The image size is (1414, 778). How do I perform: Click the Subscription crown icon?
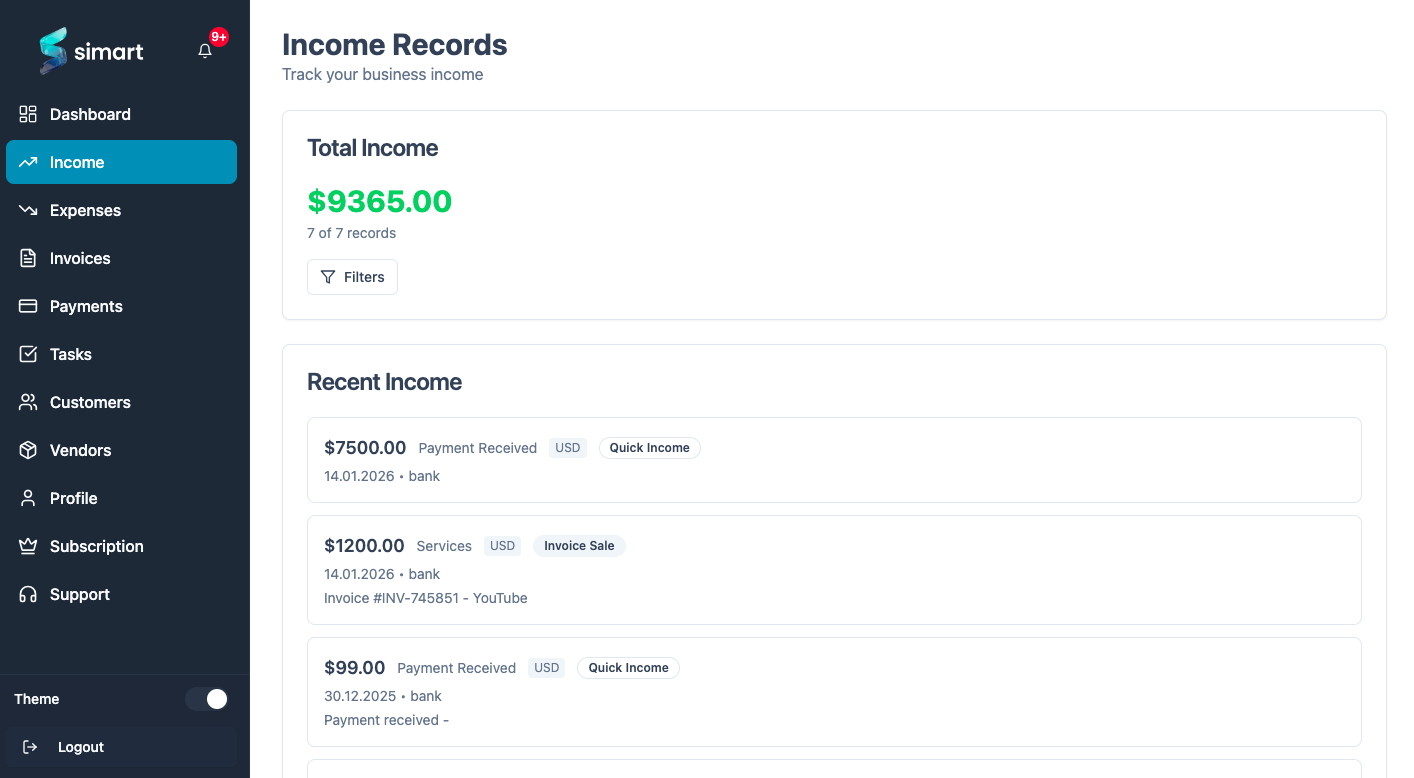tap(28, 546)
